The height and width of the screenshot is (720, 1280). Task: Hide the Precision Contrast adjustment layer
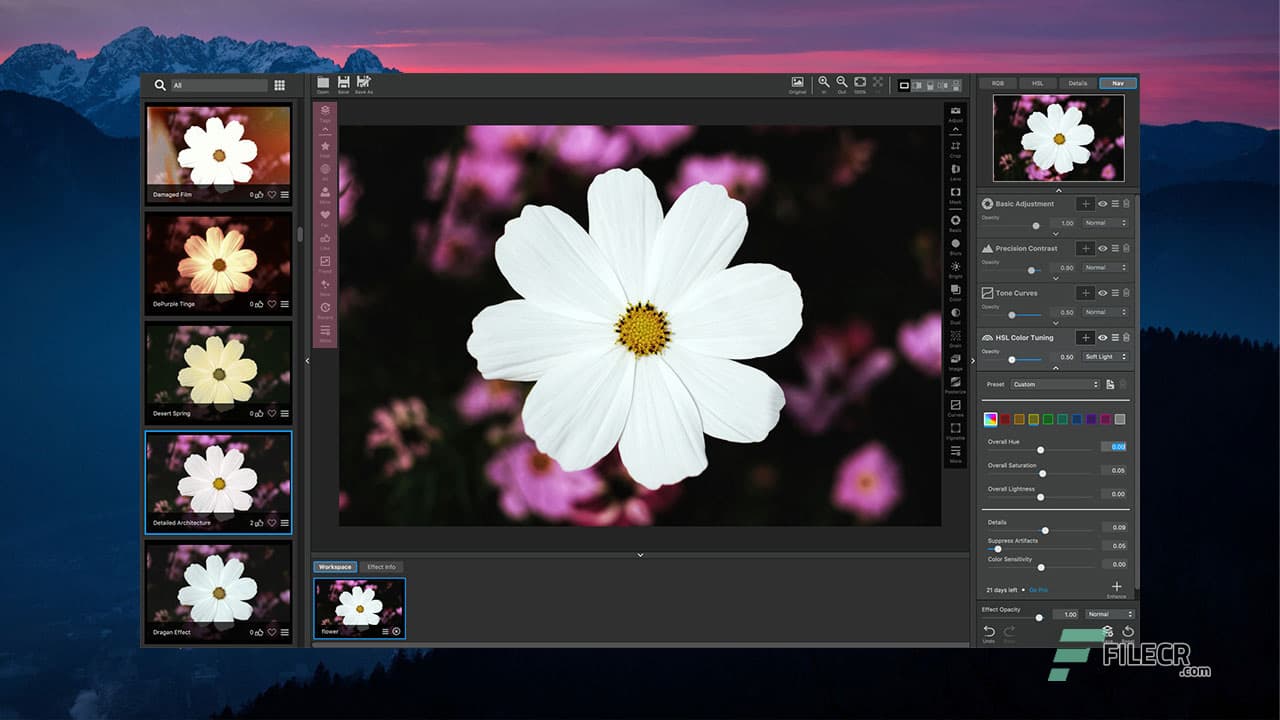[1102, 248]
